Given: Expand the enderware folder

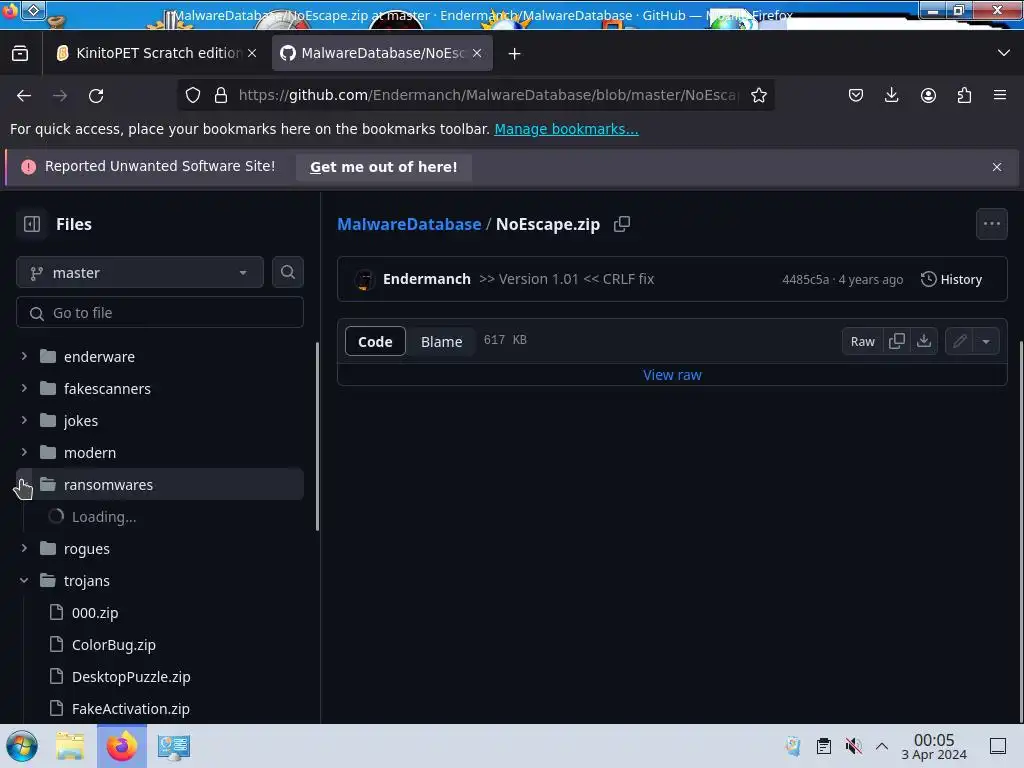Looking at the screenshot, I should pyautogui.click(x=24, y=357).
